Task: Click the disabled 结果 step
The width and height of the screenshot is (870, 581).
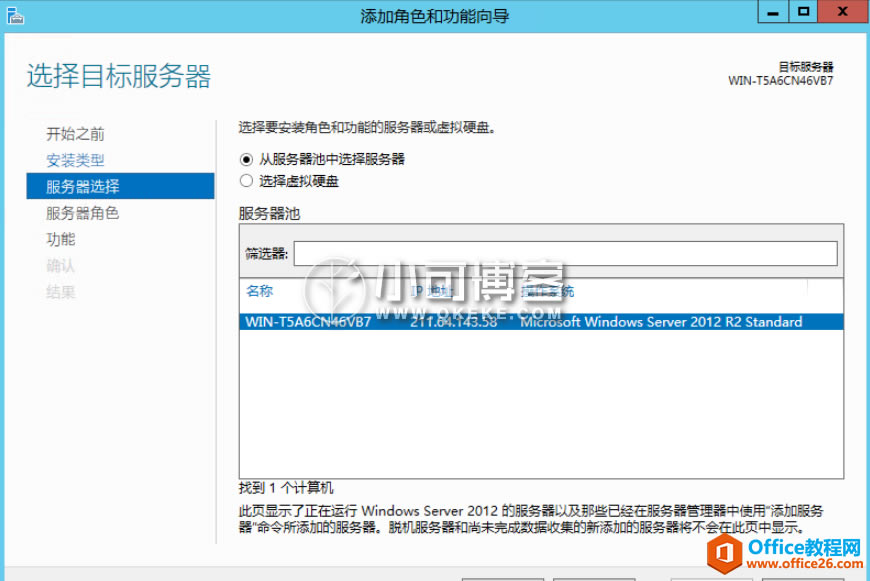Action: coord(60,292)
